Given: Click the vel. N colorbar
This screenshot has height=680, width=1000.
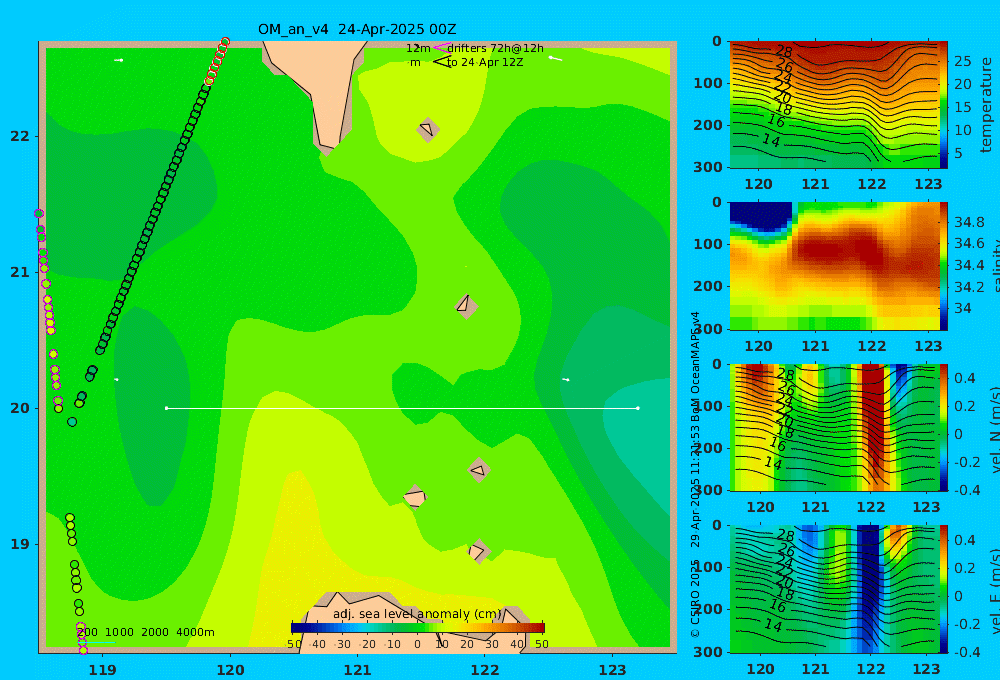Looking at the screenshot, I should point(943,427).
